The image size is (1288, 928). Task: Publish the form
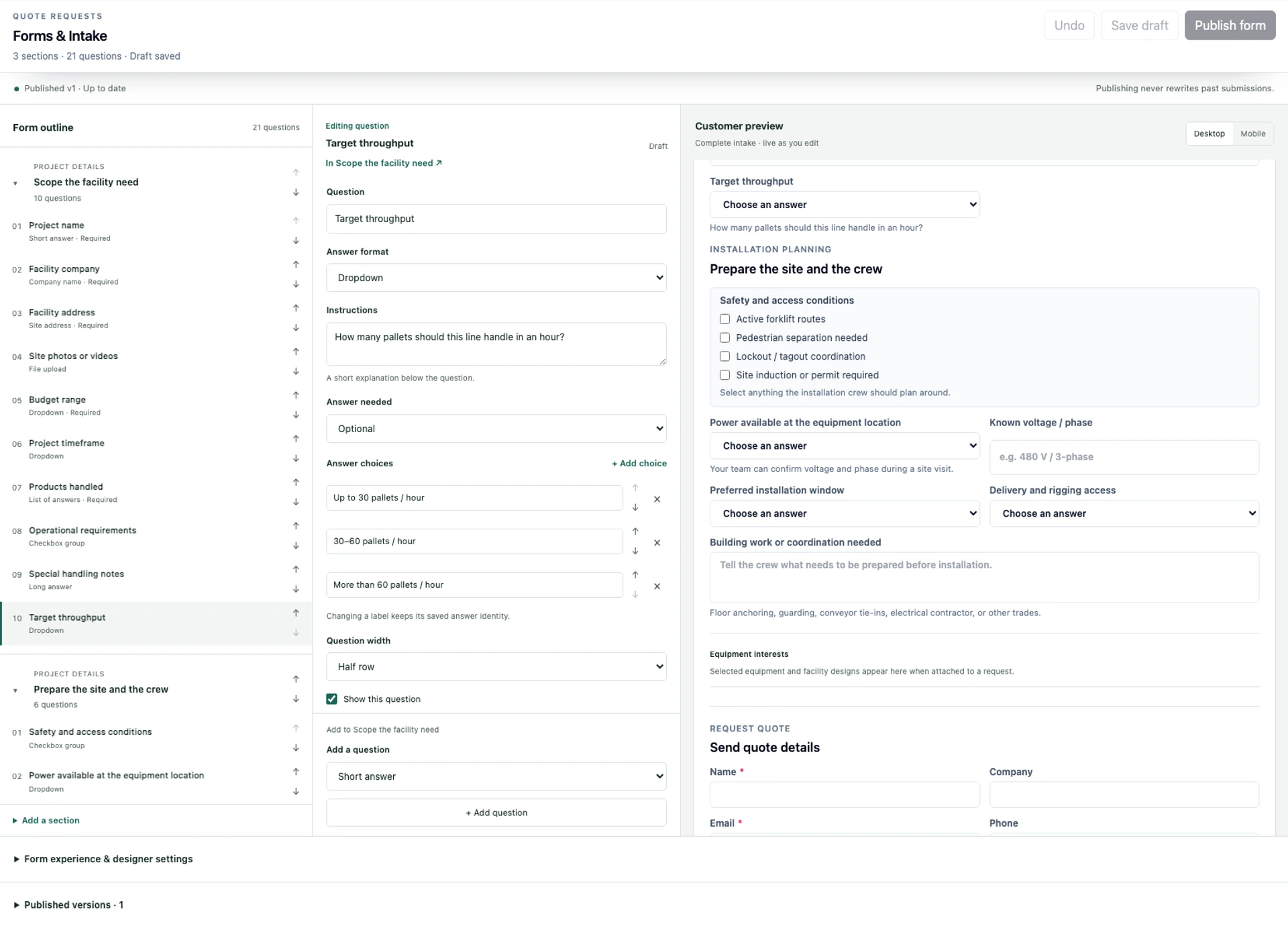click(1230, 25)
